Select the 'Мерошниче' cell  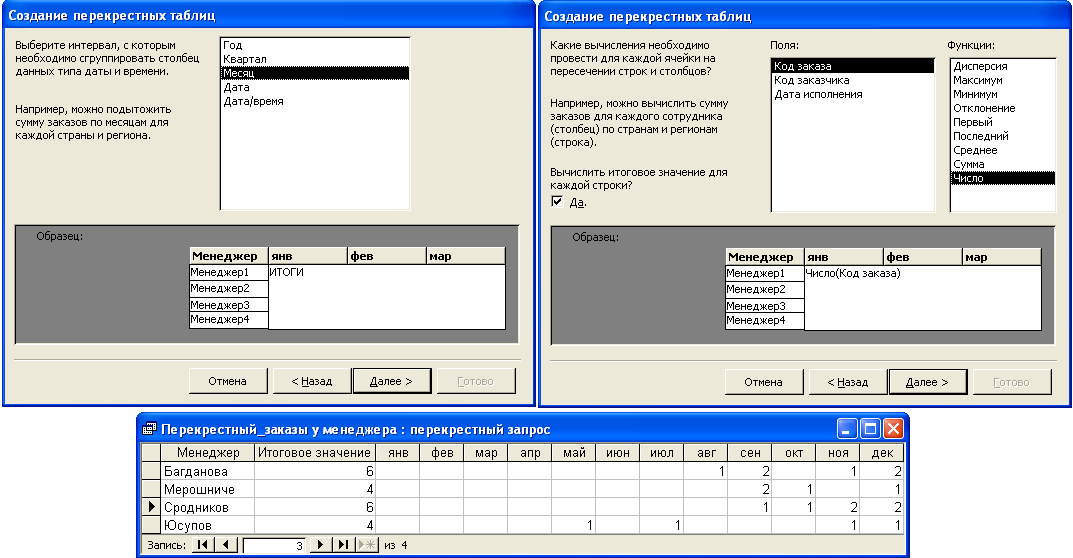tap(207, 489)
